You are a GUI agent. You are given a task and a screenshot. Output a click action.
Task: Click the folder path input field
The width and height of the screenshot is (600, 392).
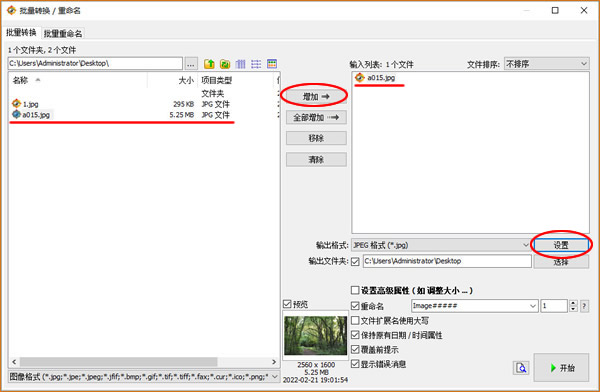[95, 64]
